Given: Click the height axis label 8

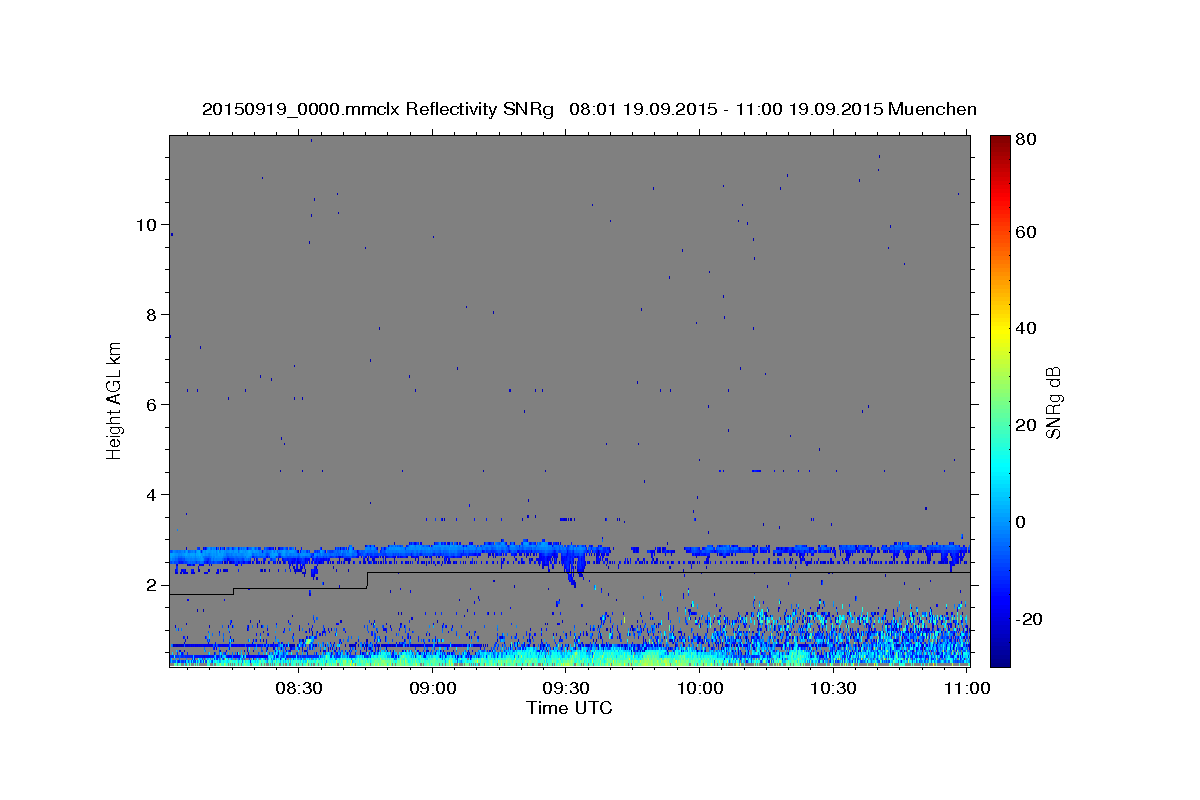Looking at the screenshot, I should coord(152,314).
